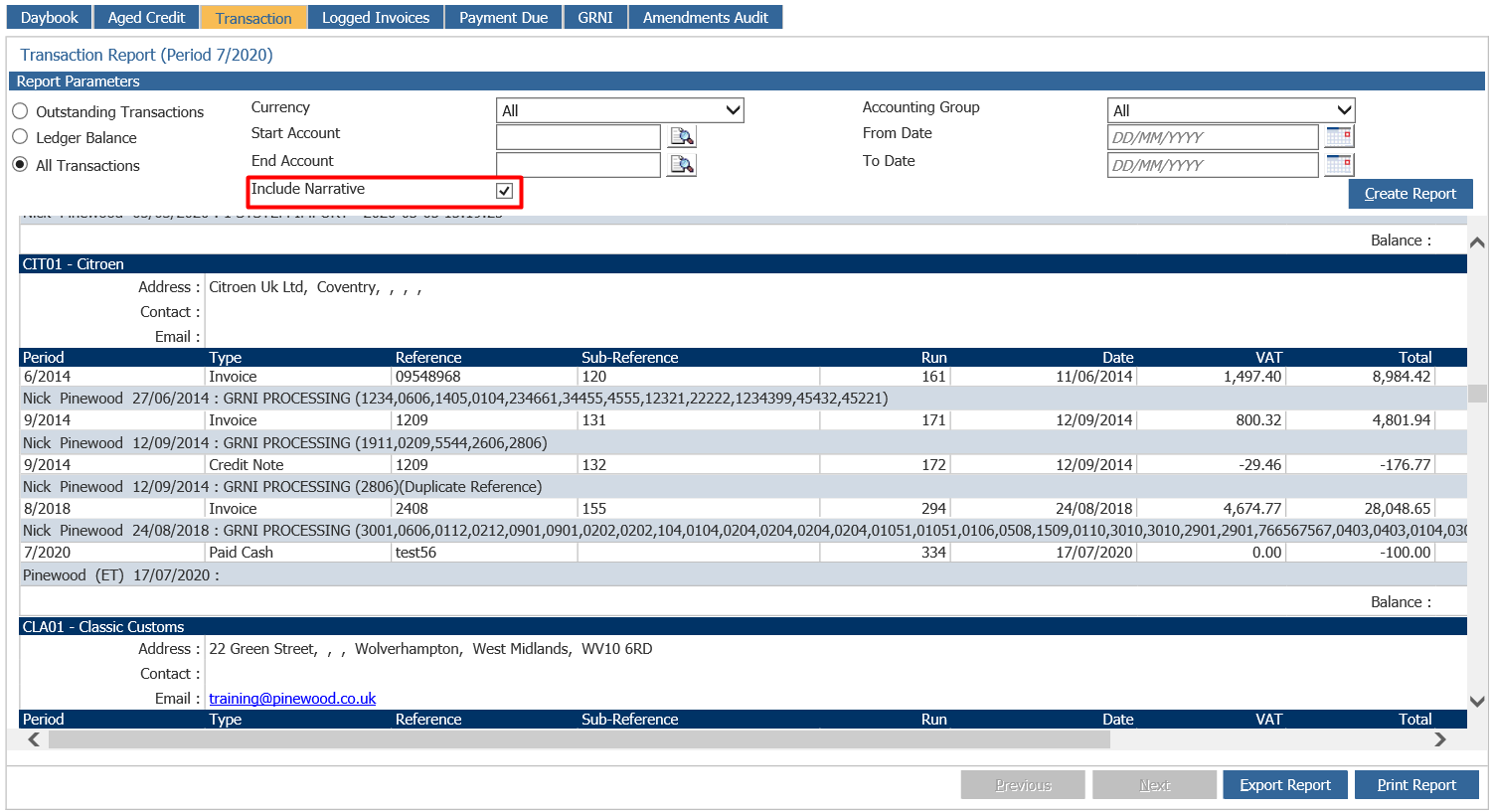Switch to the Aged Credit tab
This screenshot has width=1494, height=812.
click(x=146, y=16)
